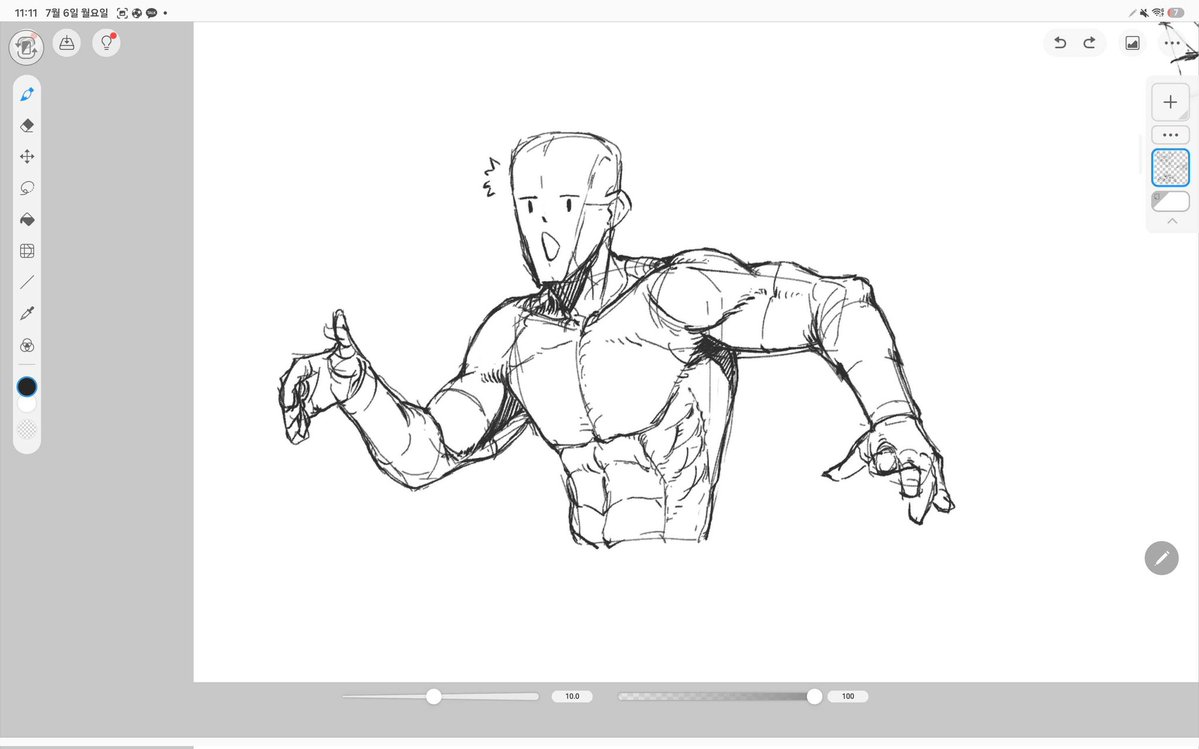The height and width of the screenshot is (749, 1199).
Task: Tap the import/save tray icon
Action: click(67, 43)
